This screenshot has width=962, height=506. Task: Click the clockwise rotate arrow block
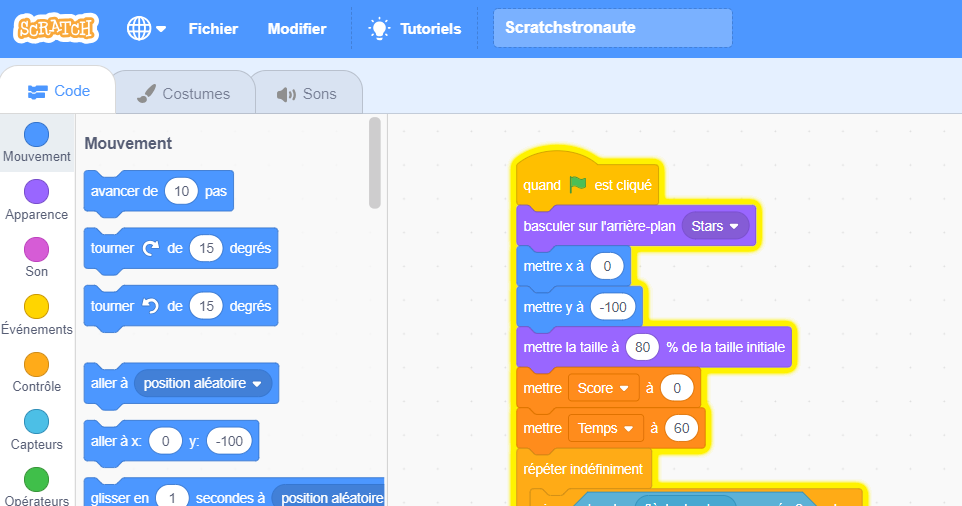click(151, 248)
